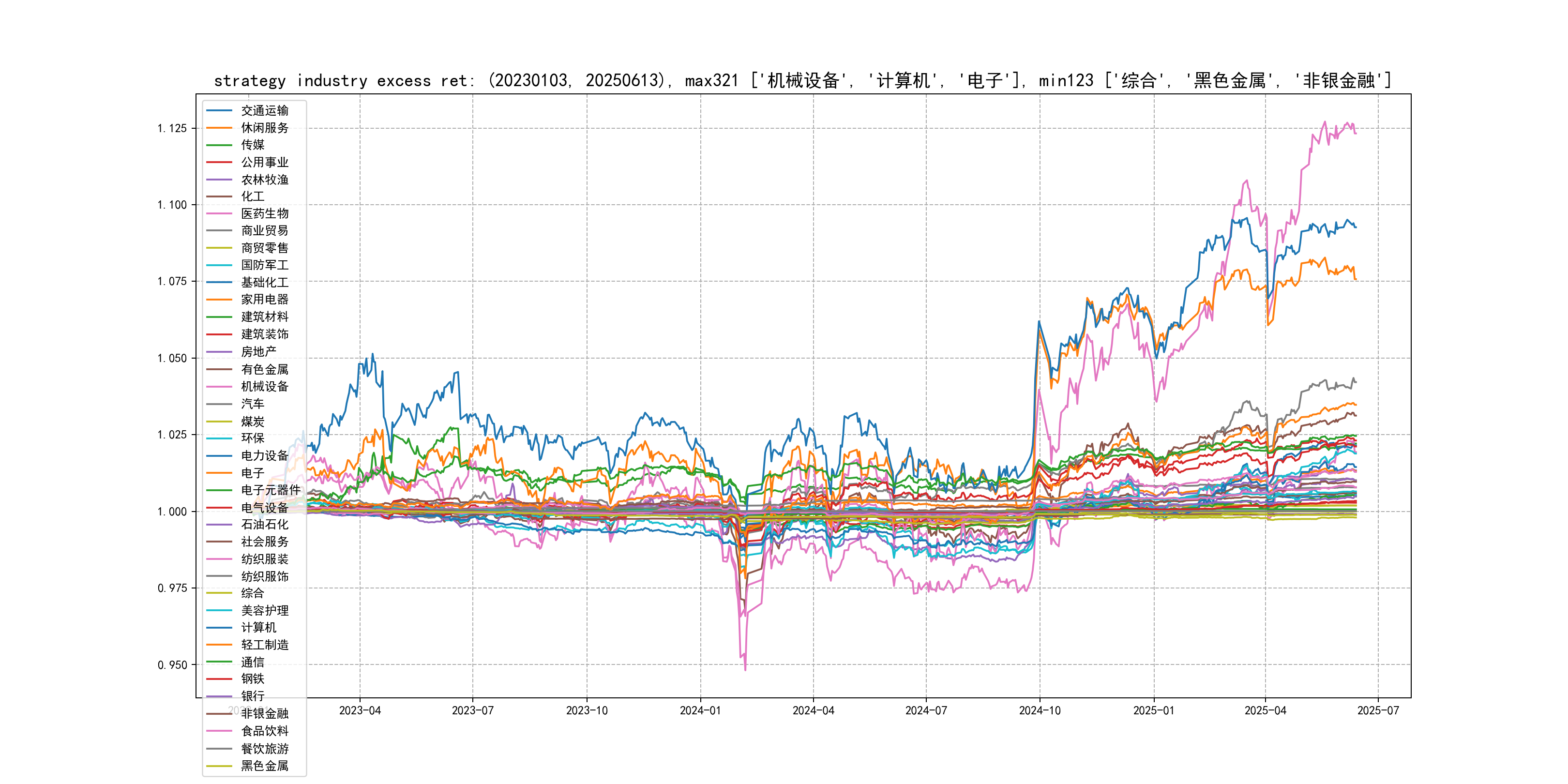Image resolution: width=1568 pixels, height=784 pixels.
Task: Click the 0.950 y-axis tick label
Action: pyautogui.click(x=172, y=664)
